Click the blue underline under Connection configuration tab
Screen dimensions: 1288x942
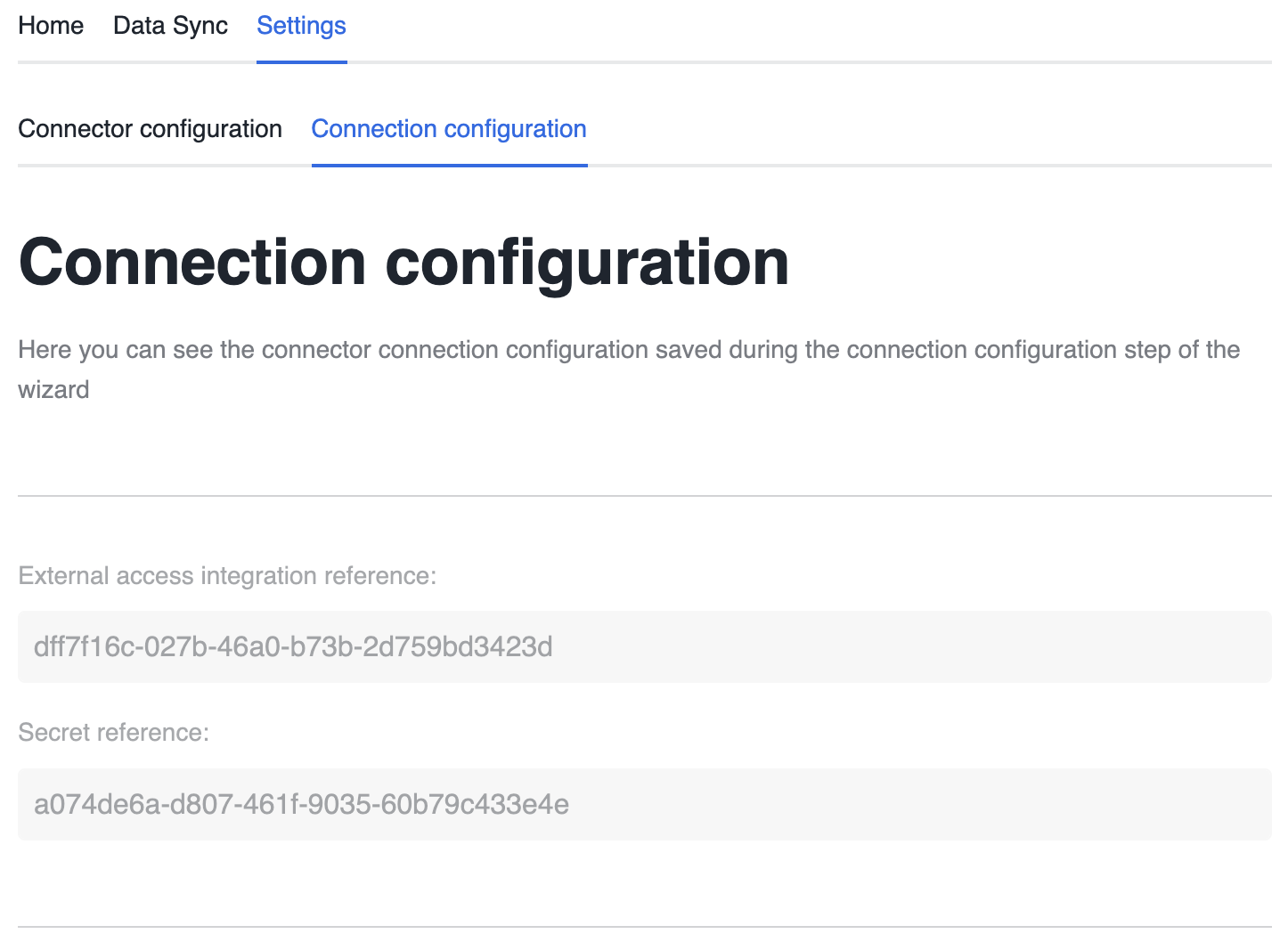pyautogui.click(x=449, y=165)
